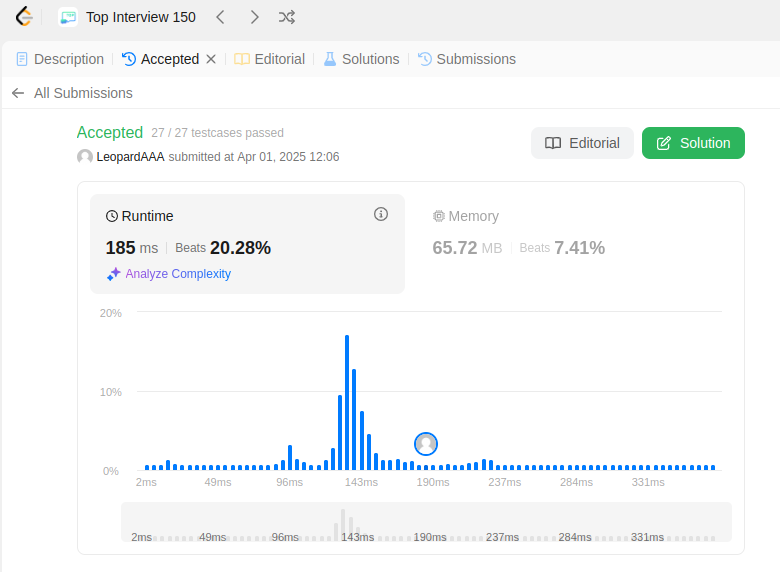Click Analyze Complexity link
This screenshot has width=780, height=572.
pyautogui.click(x=178, y=274)
